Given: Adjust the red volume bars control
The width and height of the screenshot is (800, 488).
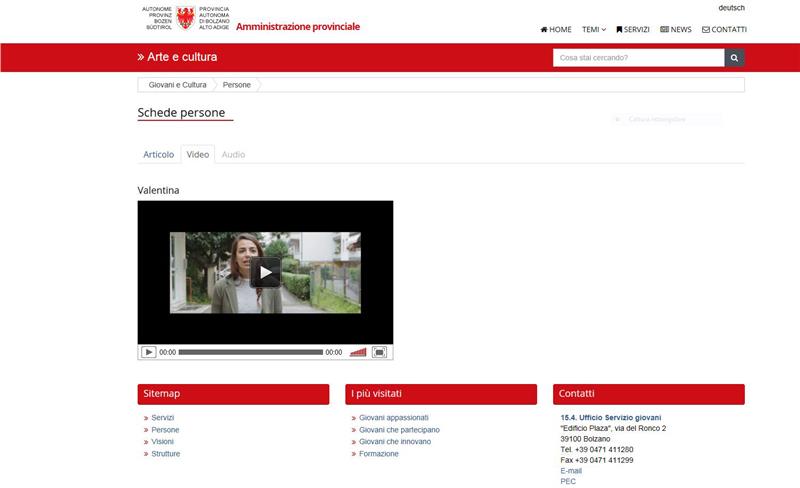Looking at the screenshot, I should 358,352.
